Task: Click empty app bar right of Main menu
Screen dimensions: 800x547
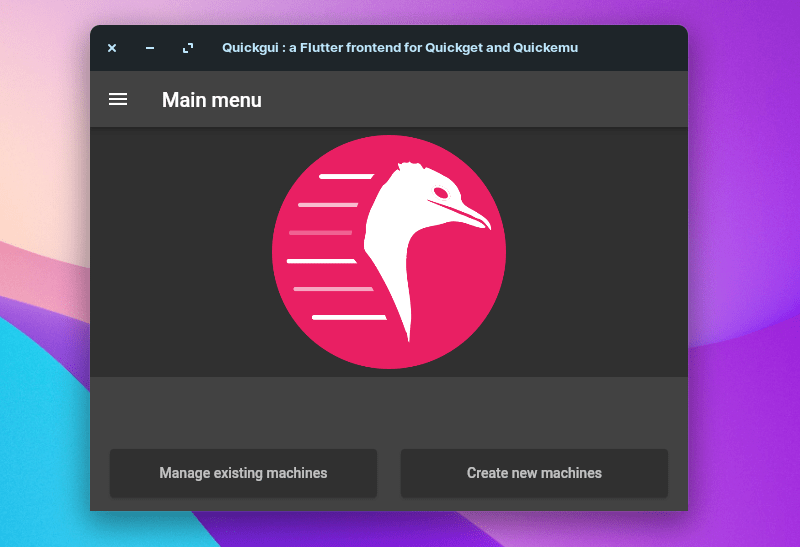Action: tap(500, 99)
